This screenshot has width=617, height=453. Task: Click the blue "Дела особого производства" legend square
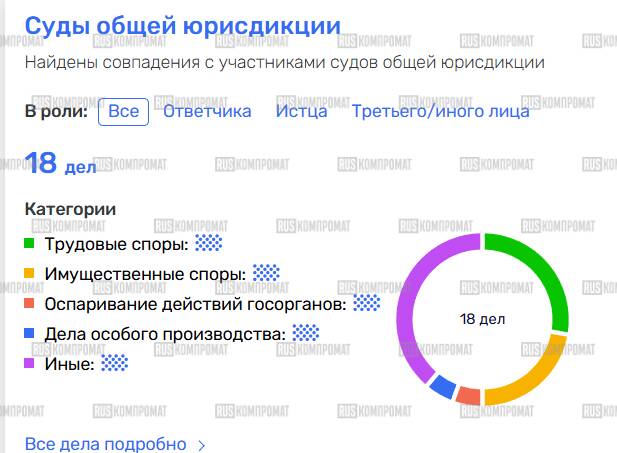[30, 334]
